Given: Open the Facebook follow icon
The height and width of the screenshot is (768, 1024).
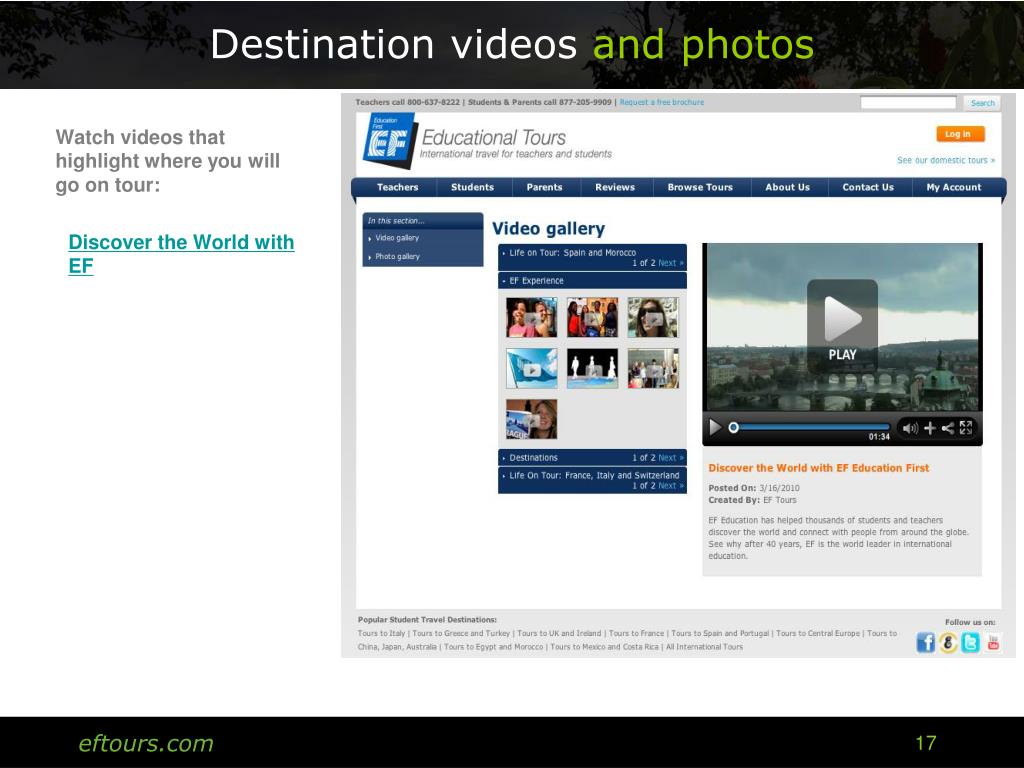Looking at the screenshot, I should pos(925,643).
